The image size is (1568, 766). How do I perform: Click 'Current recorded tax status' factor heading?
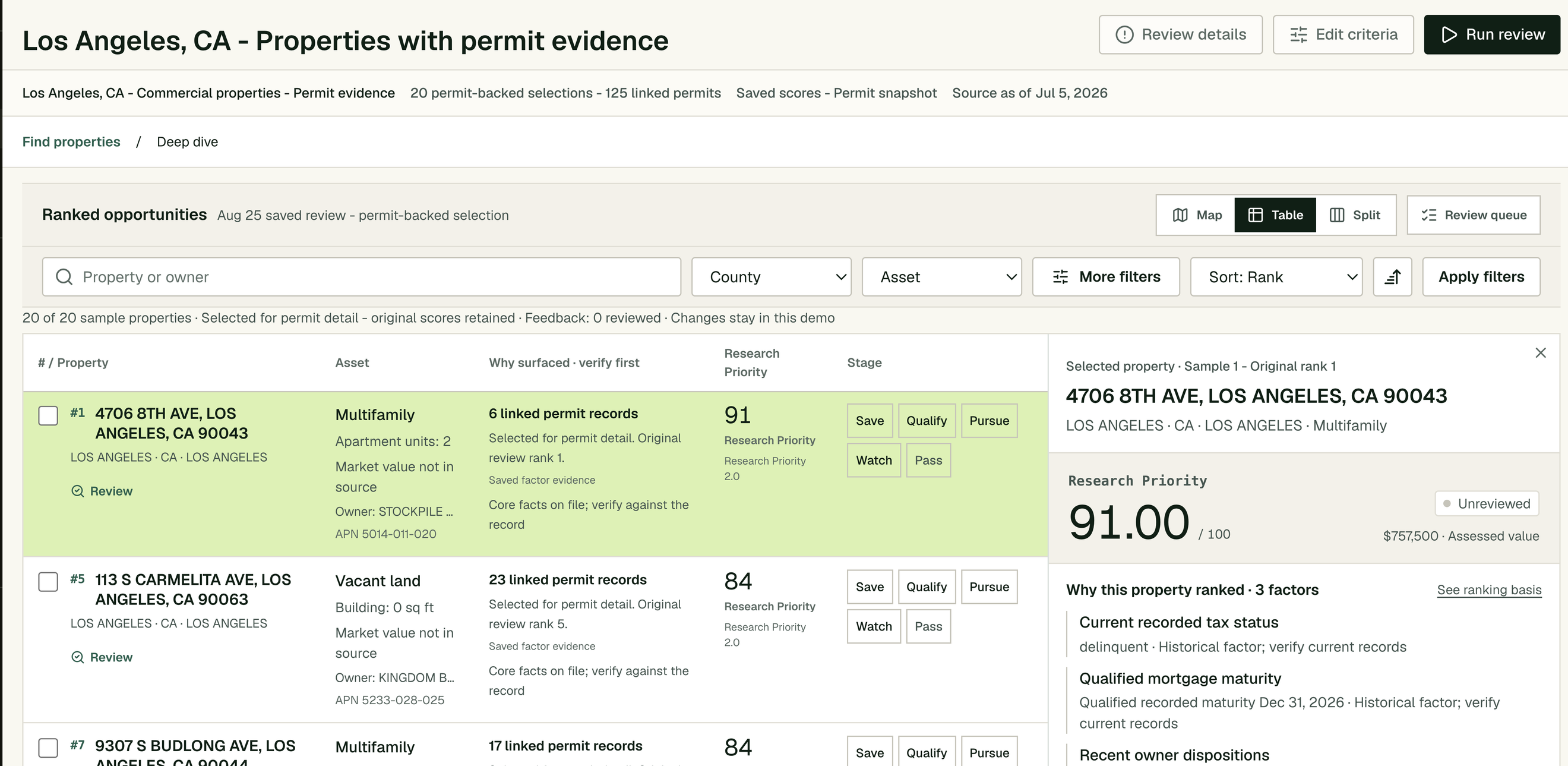pyautogui.click(x=1178, y=622)
